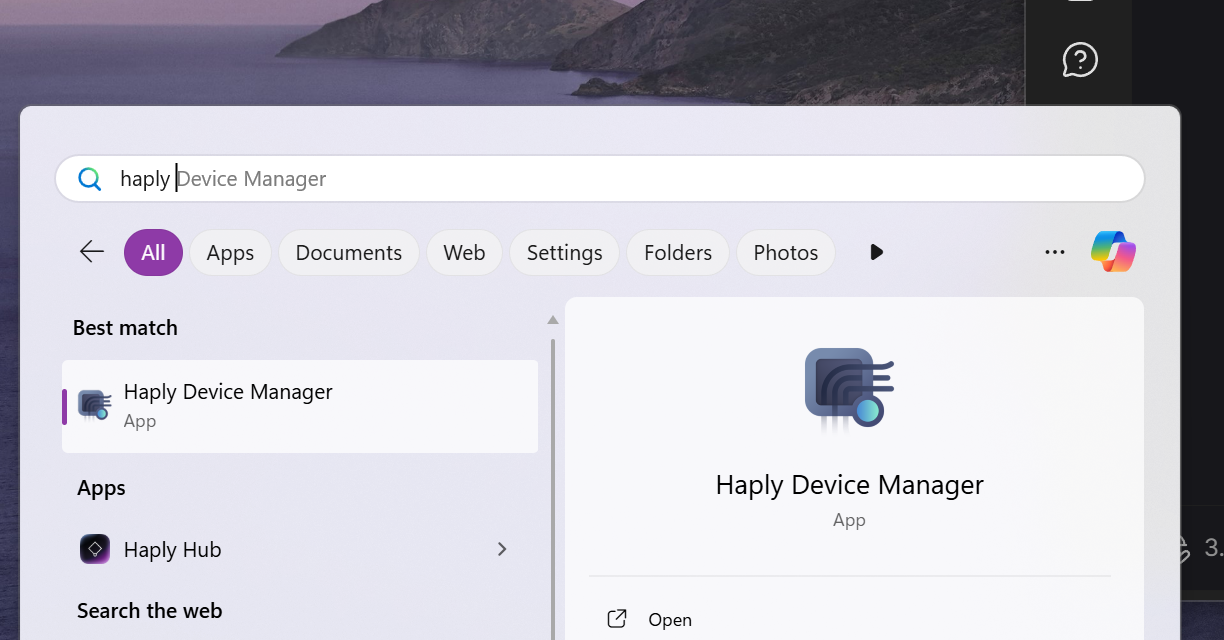Click the Haply Device Manager icon in best match
This screenshot has height=640, width=1224.
[x=94, y=405]
